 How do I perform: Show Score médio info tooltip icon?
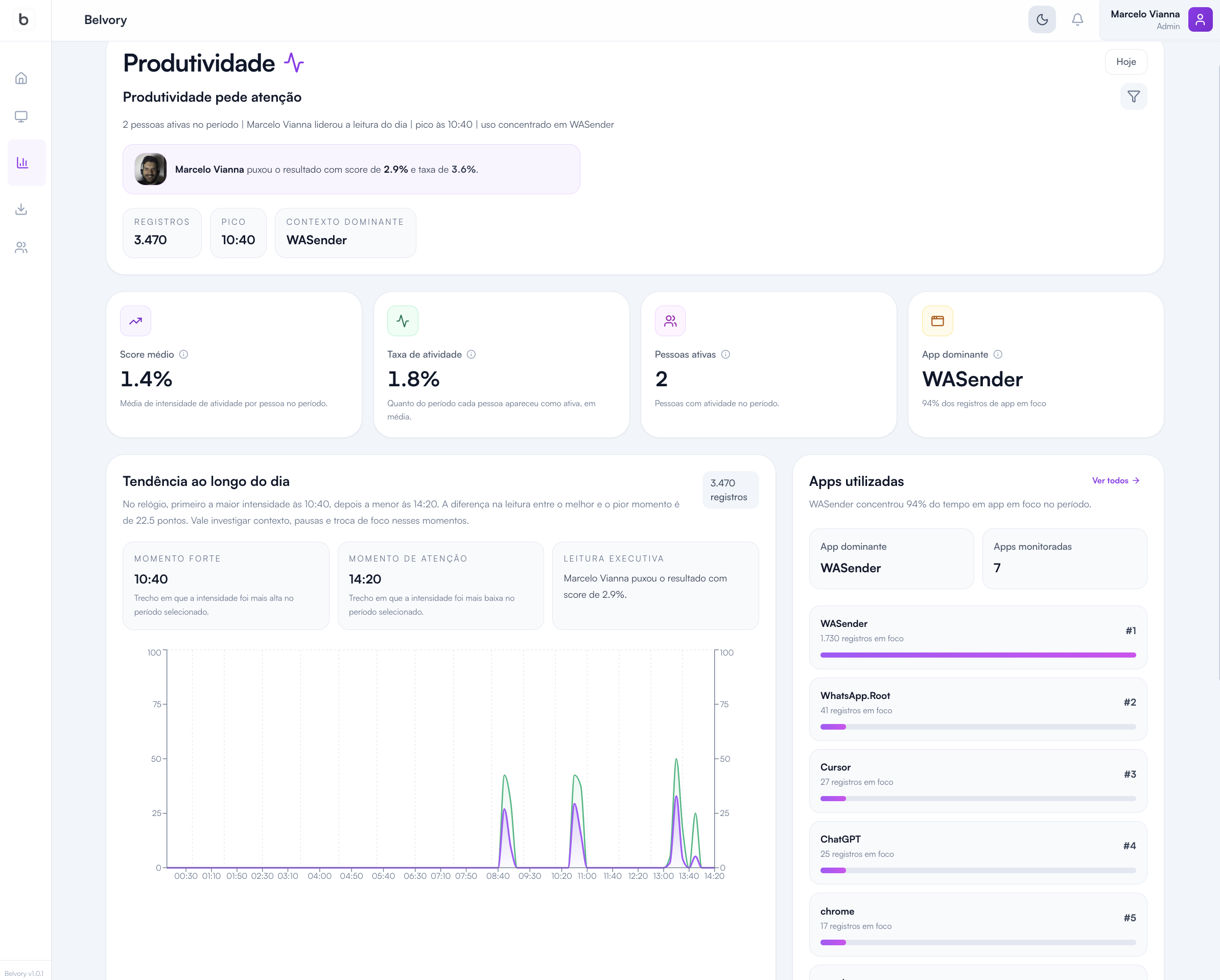(x=183, y=354)
